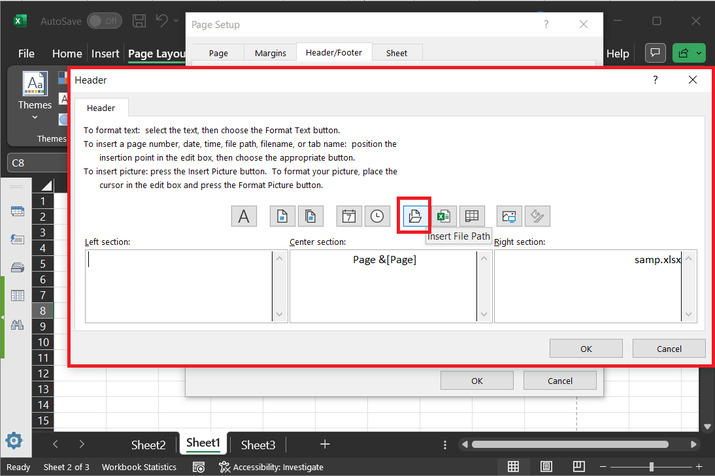
Task: Open the Quick Access undo dropdown arrow
Action: (176, 21)
